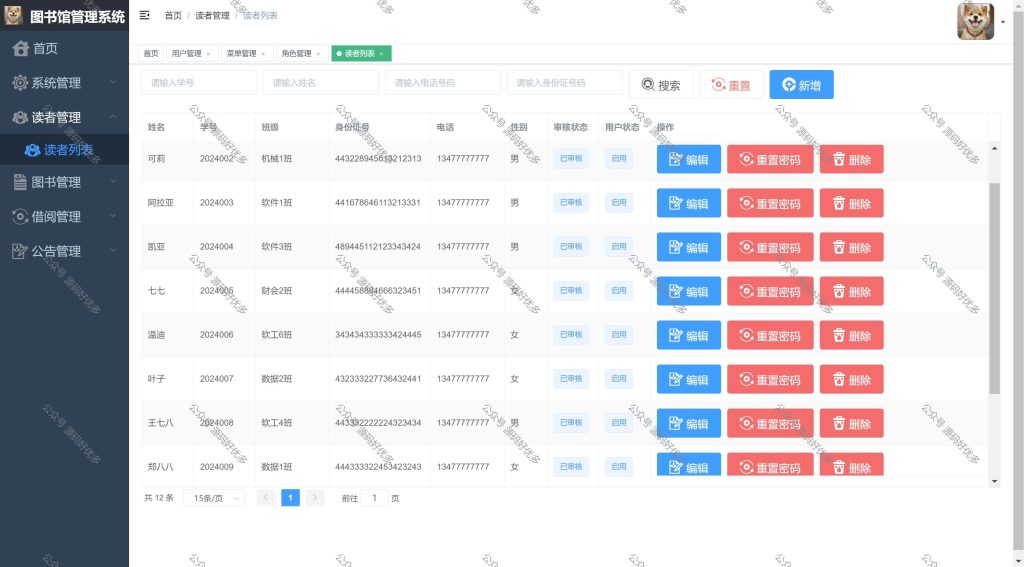Focus the 请输入学号 search field

(199, 83)
